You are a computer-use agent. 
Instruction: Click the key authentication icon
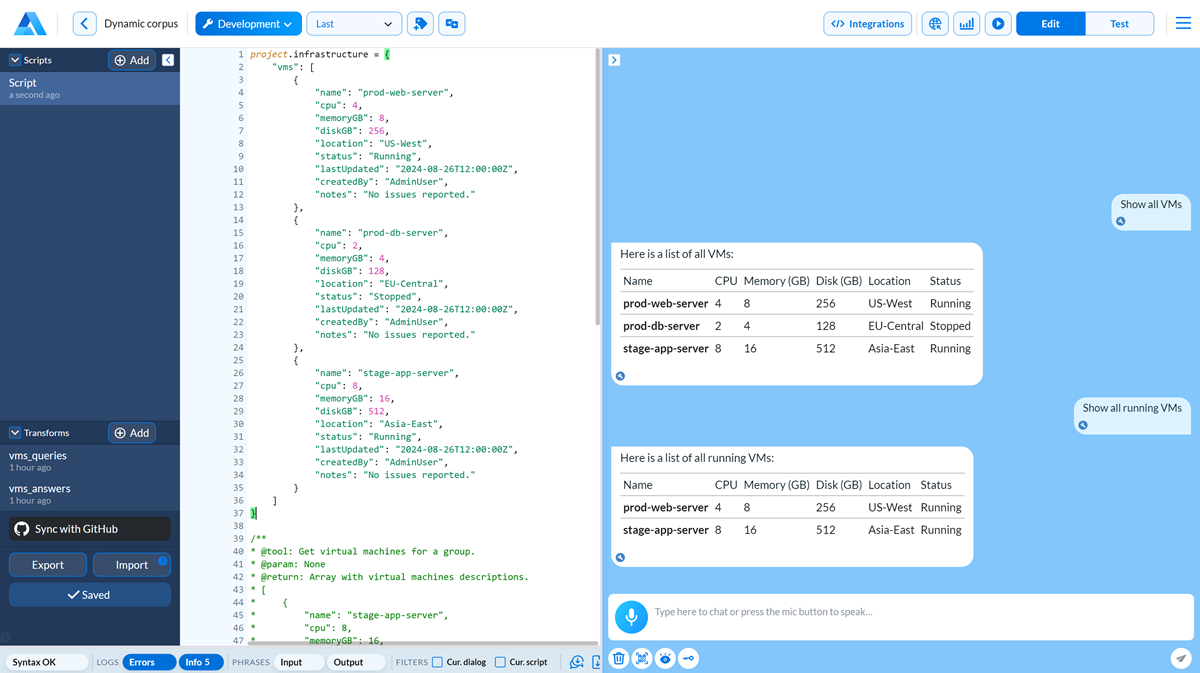click(689, 658)
